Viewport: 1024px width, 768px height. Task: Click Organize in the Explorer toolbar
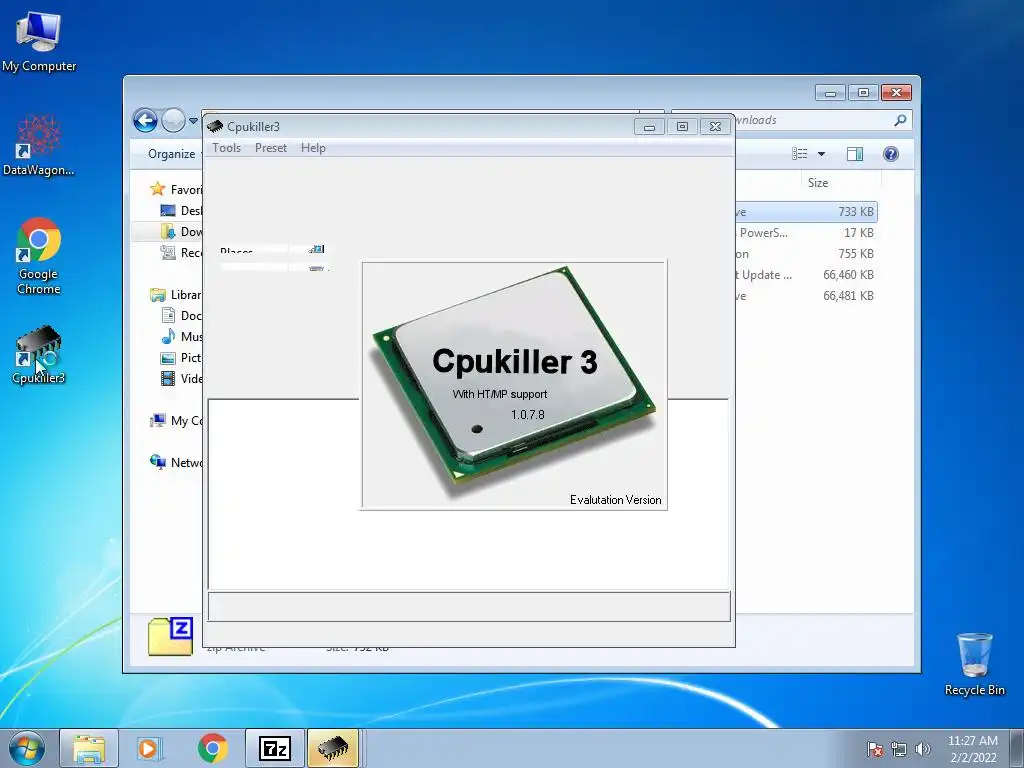click(172, 154)
